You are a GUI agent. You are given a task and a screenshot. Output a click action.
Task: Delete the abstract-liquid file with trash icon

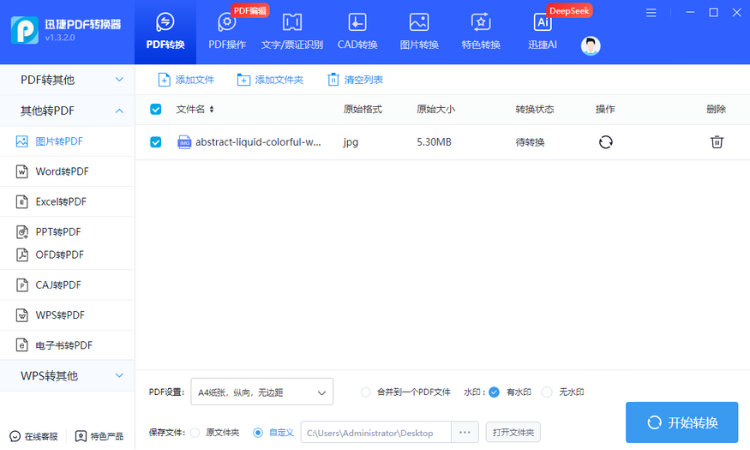tap(716, 142)
